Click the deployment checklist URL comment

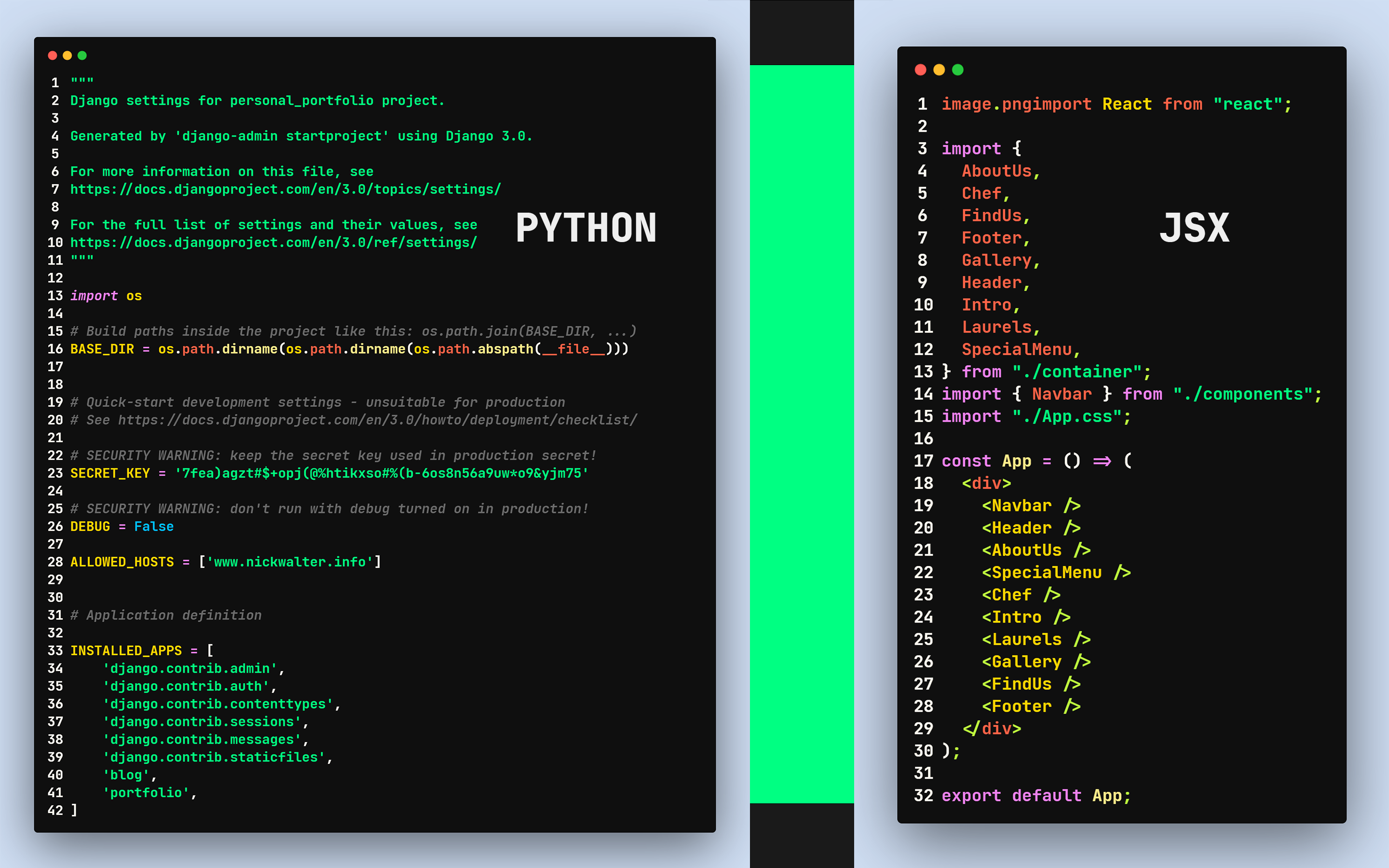(377, 420)
